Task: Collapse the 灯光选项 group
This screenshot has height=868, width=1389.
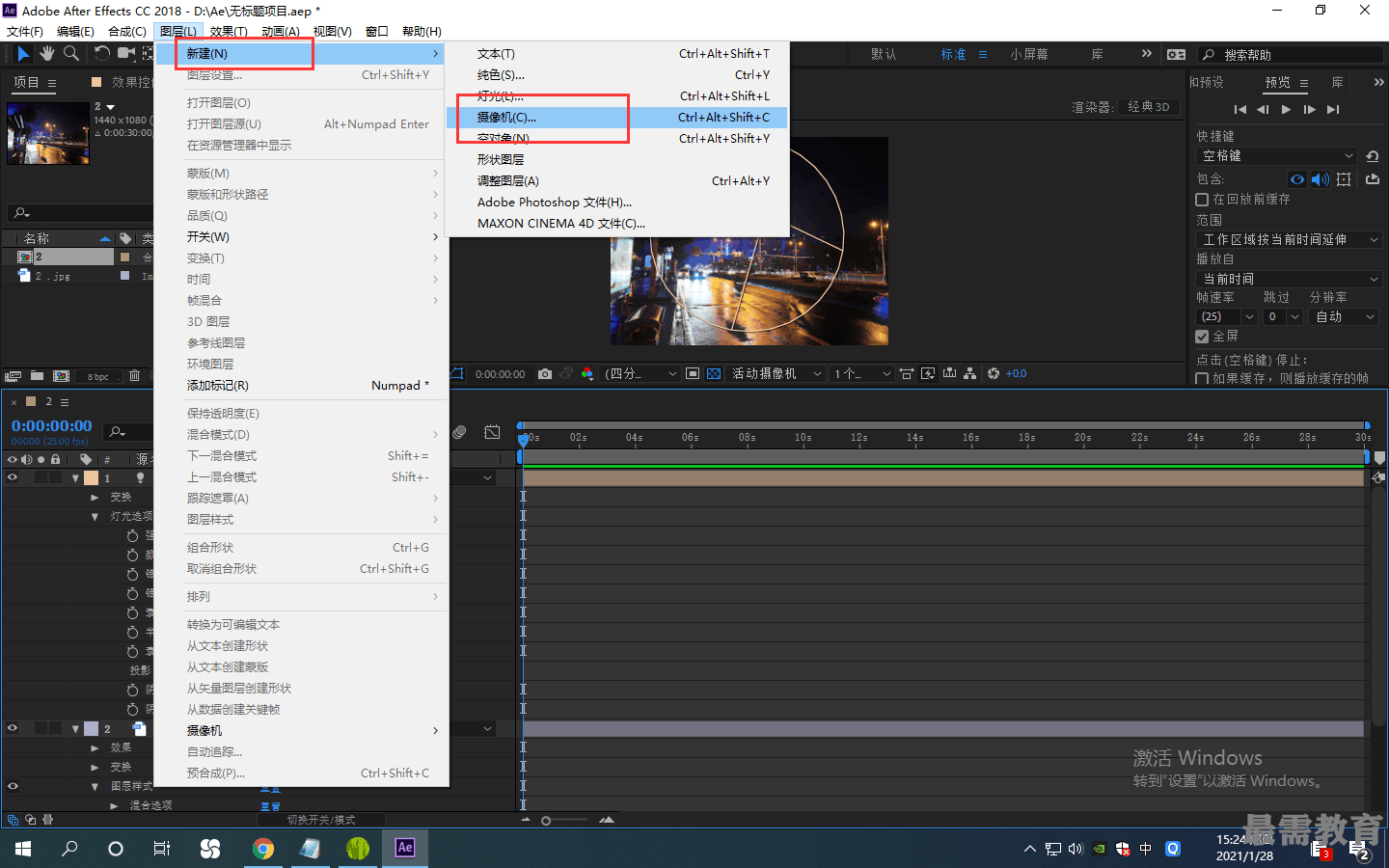Action: 95,517
